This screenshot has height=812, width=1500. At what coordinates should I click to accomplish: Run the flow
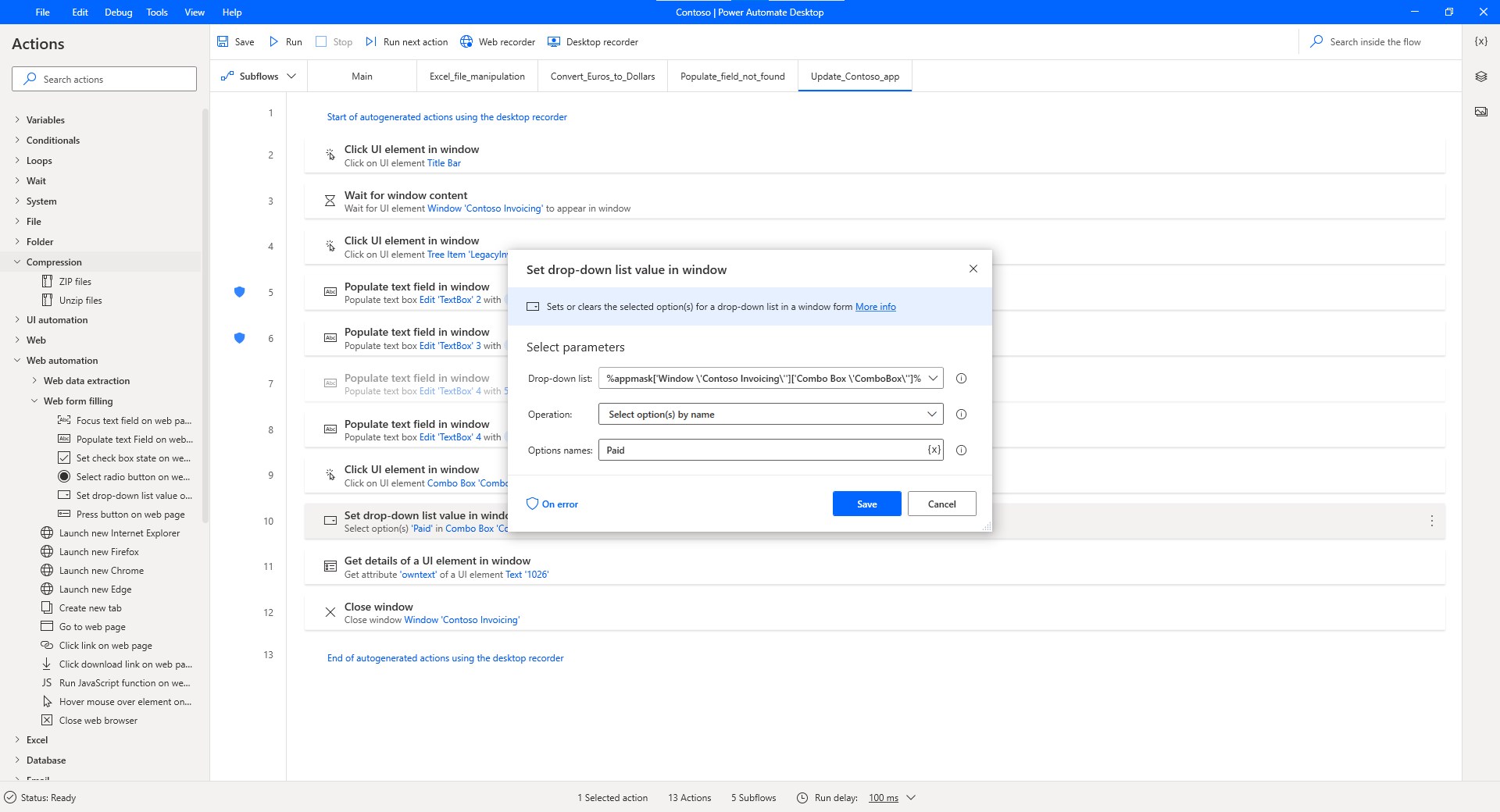(285, 41)
